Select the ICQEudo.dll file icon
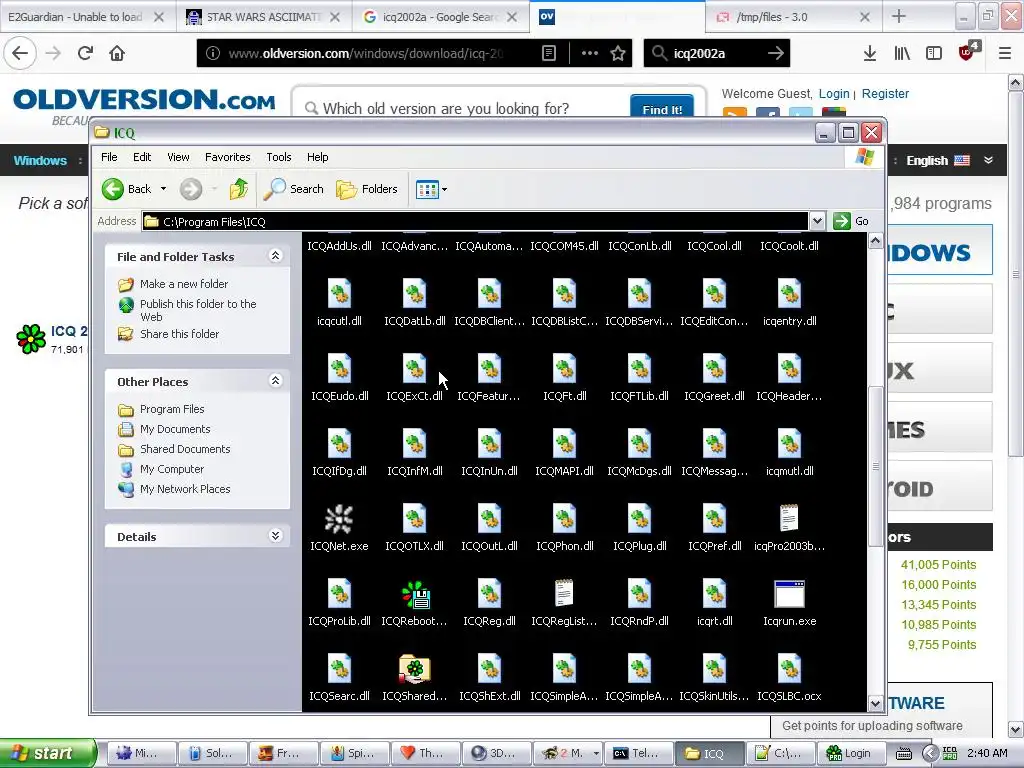The width and height of the screenshot is (1024, 768). 339,369
